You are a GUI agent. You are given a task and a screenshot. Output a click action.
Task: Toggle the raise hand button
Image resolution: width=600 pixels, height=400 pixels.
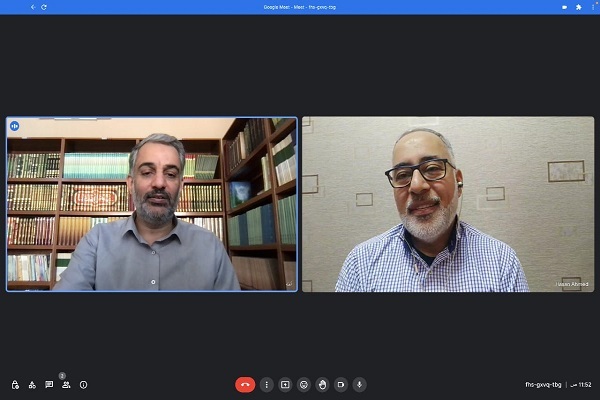(322, 384)
